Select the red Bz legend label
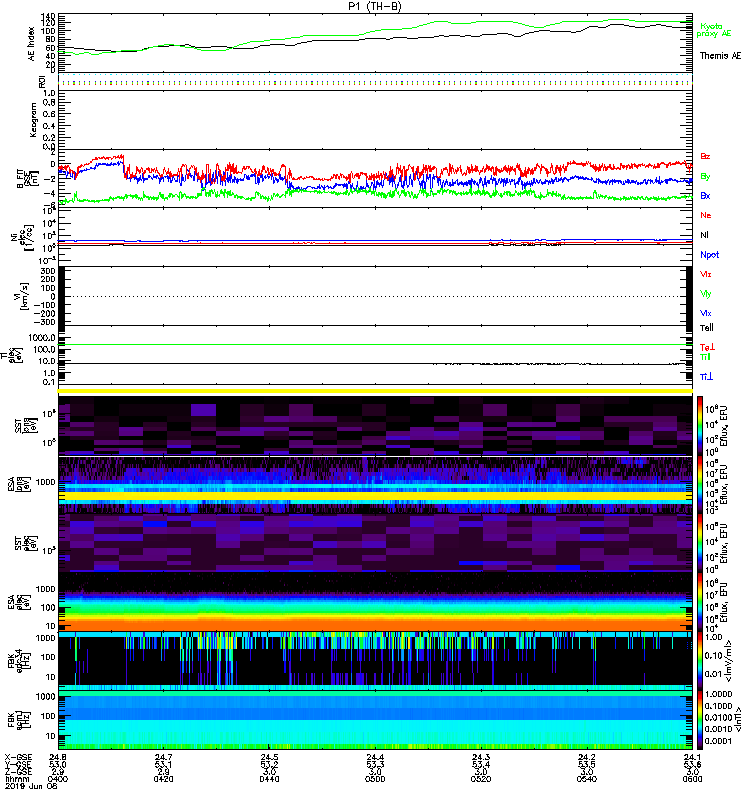Screen dimensions: 750x800 (705, 156)
